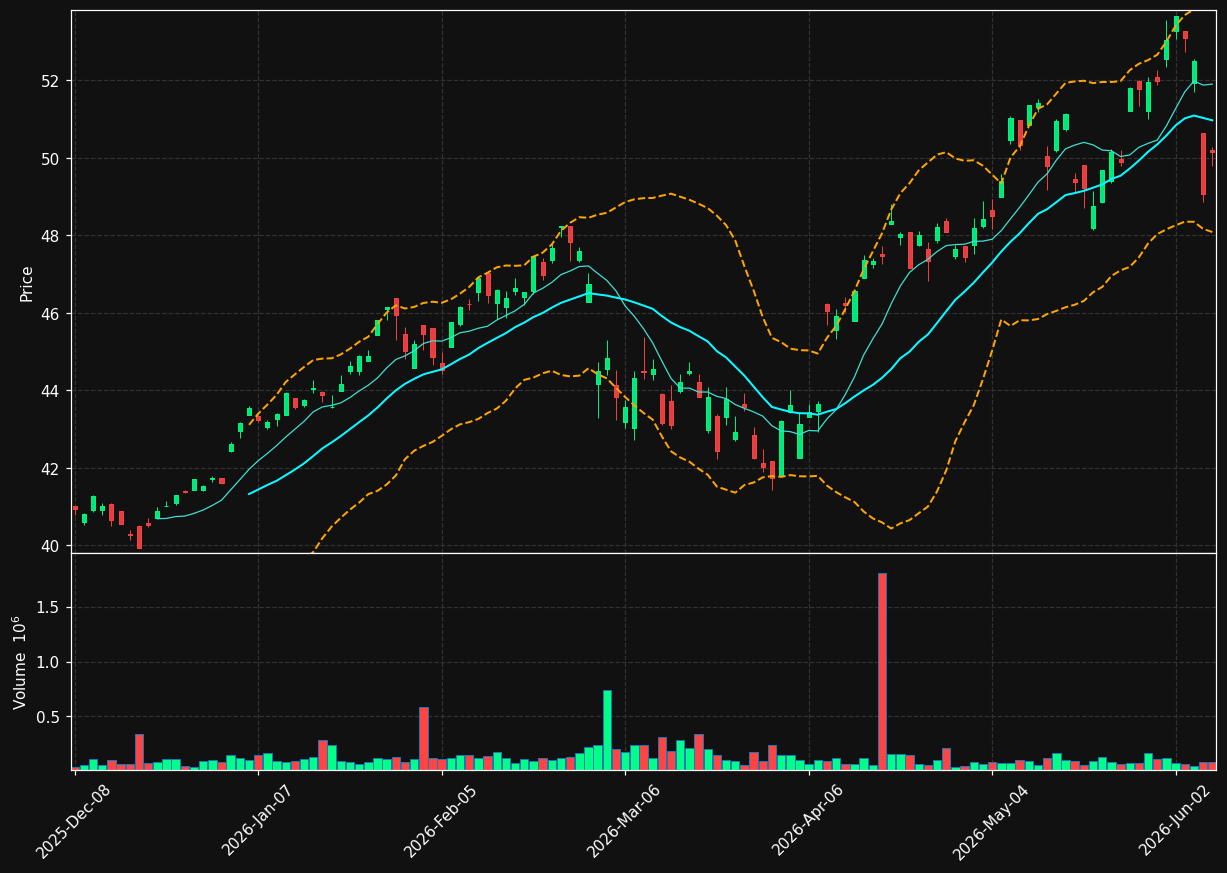
Task: Click the 42 price tick label
Action: point(52,469)
